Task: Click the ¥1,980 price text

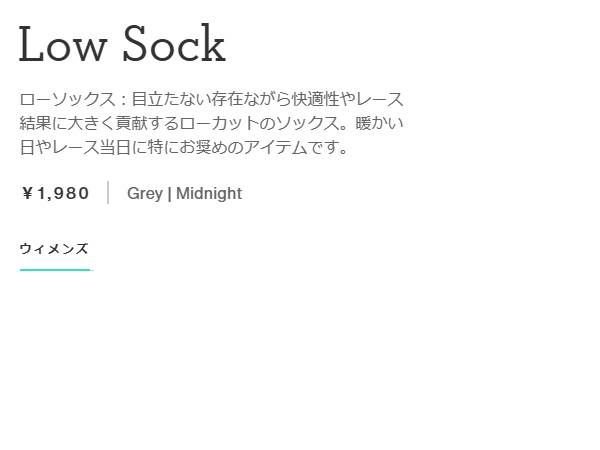Action: point(56,193)
